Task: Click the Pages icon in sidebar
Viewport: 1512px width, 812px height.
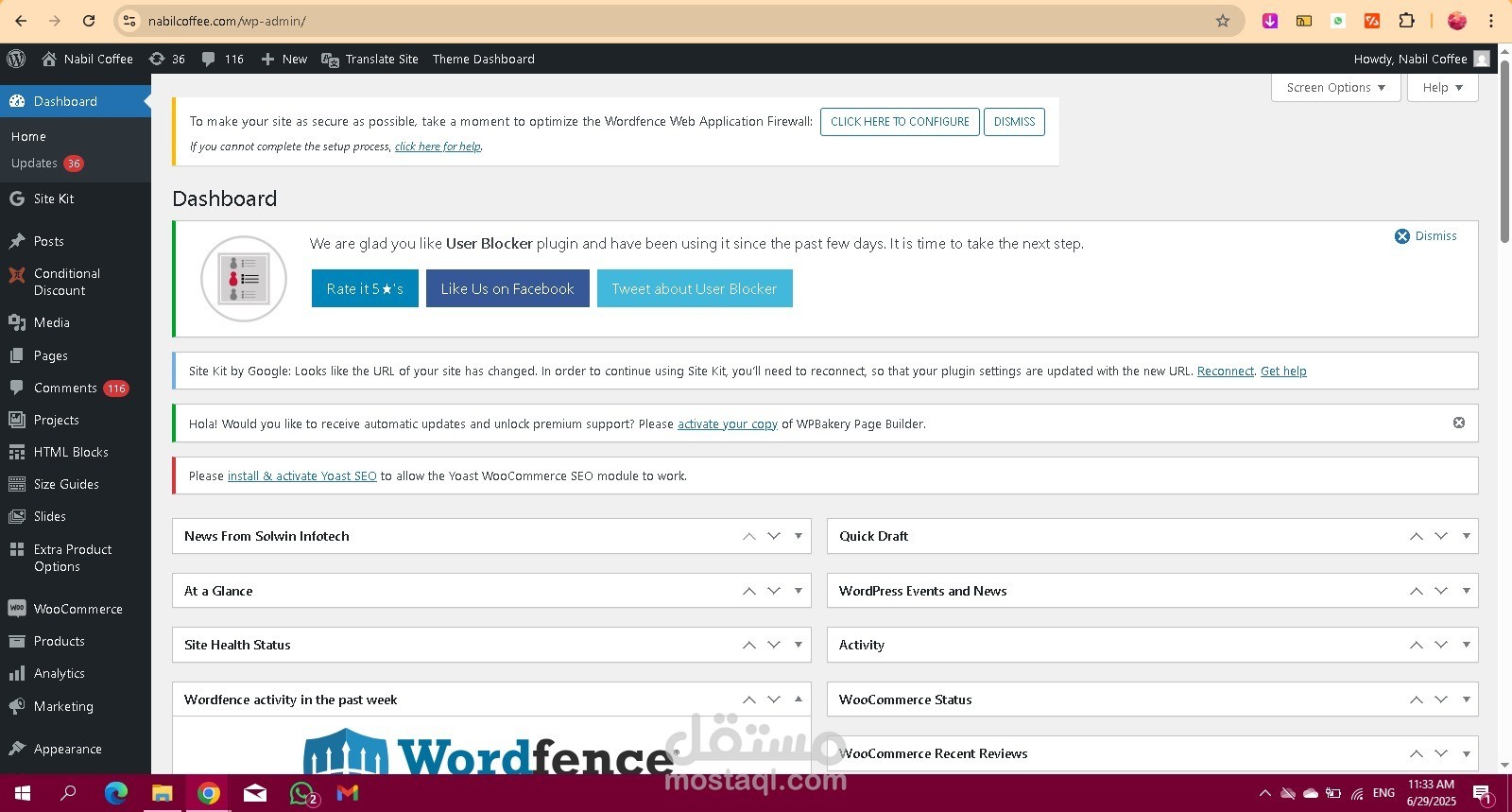Action: point(16,355)
